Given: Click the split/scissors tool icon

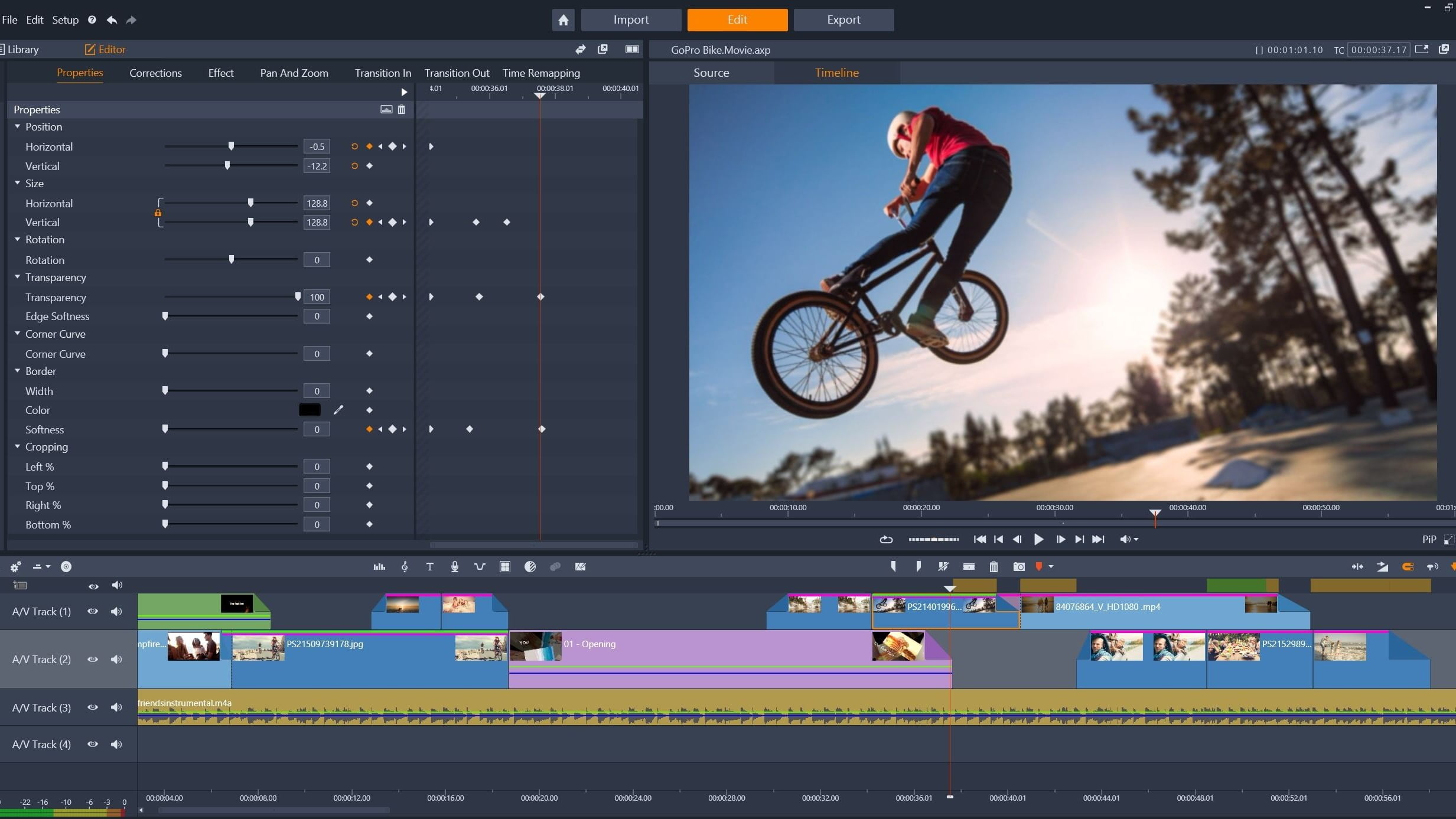Looking at the screenshot, I should coord(944,567).
